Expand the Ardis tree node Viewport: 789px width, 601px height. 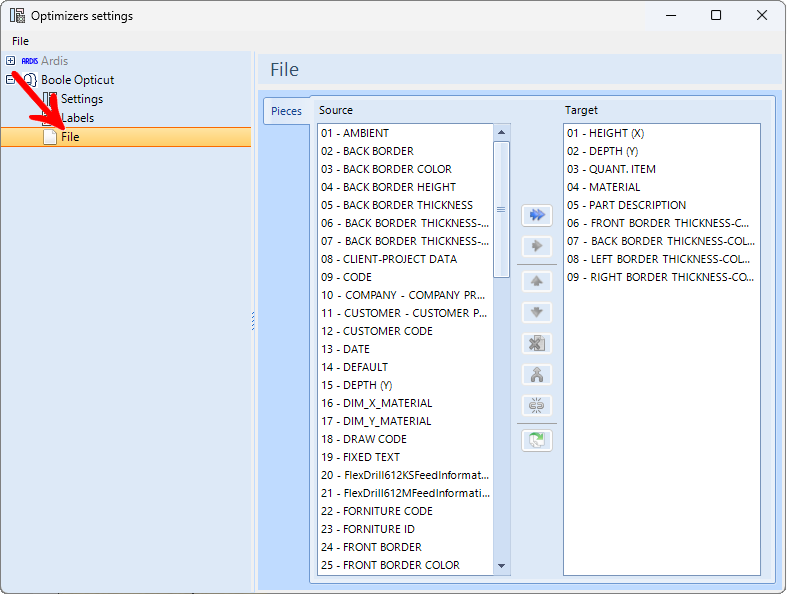coord(10,61)
